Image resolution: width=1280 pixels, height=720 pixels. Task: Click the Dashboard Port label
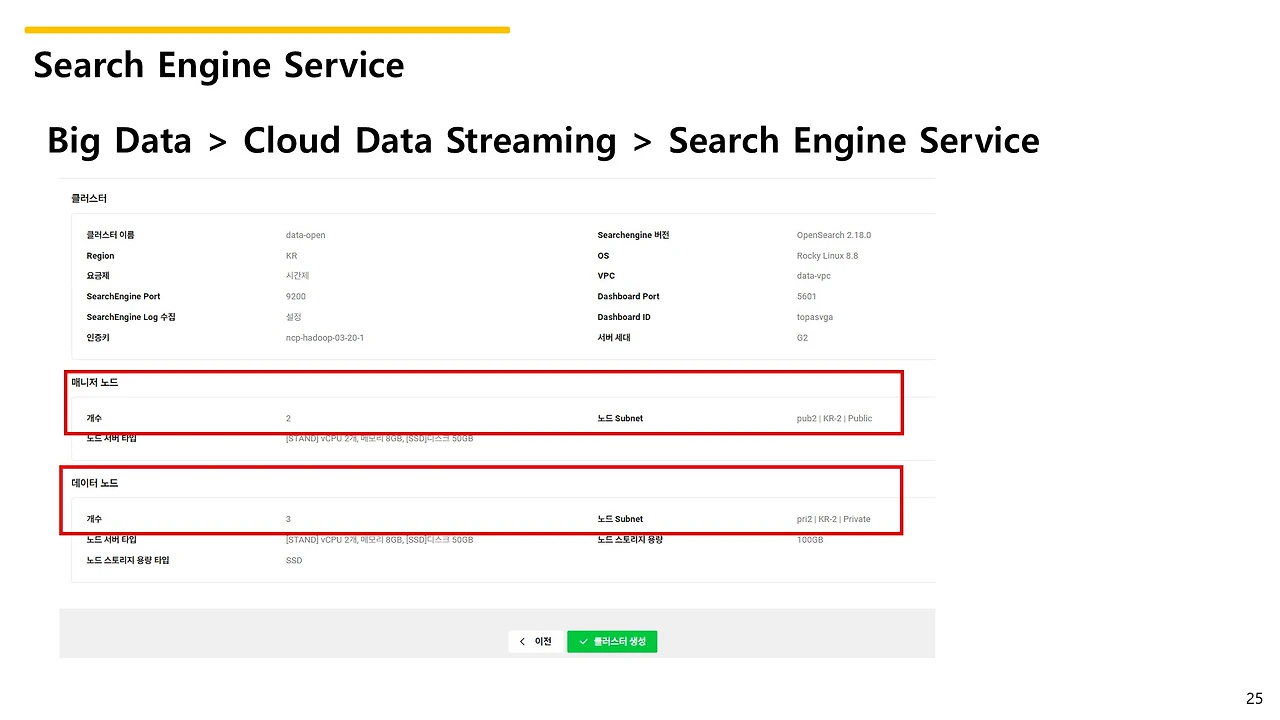tap(628, 297)
